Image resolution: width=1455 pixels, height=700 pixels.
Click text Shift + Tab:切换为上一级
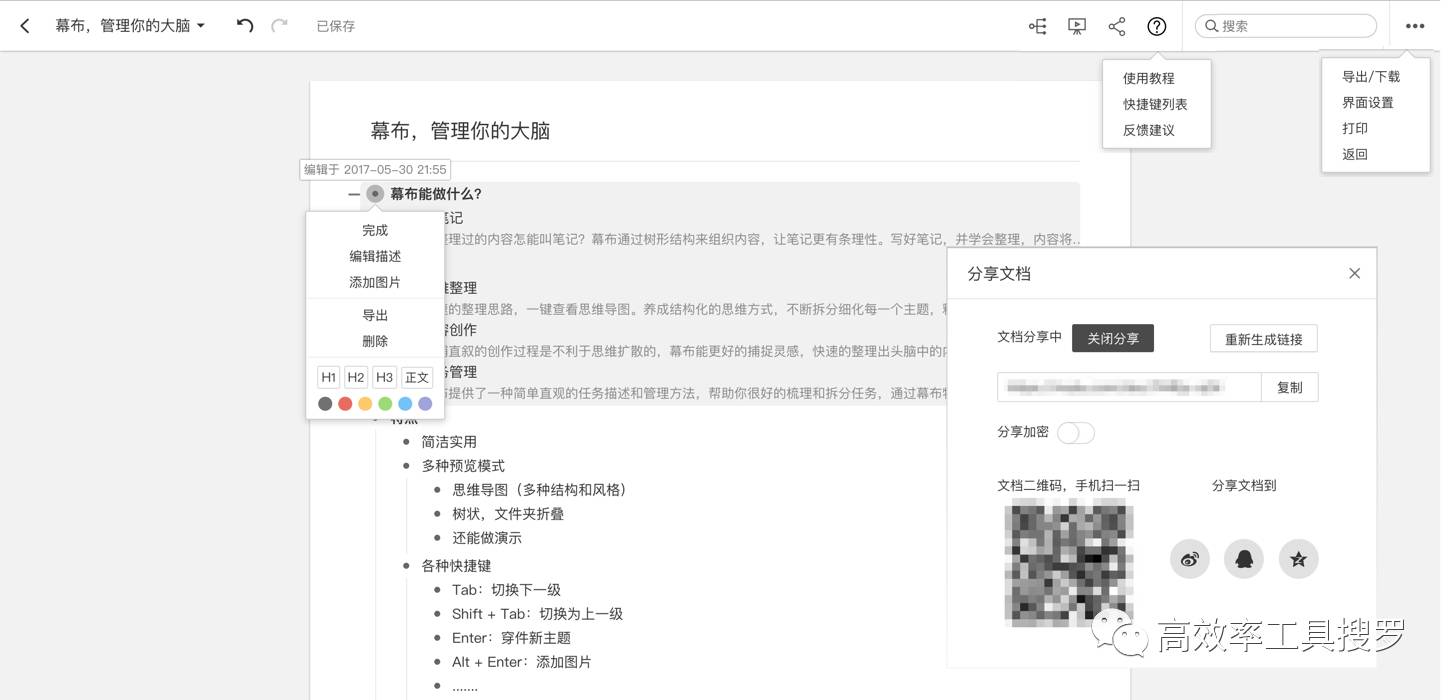(x=537, y=613)
